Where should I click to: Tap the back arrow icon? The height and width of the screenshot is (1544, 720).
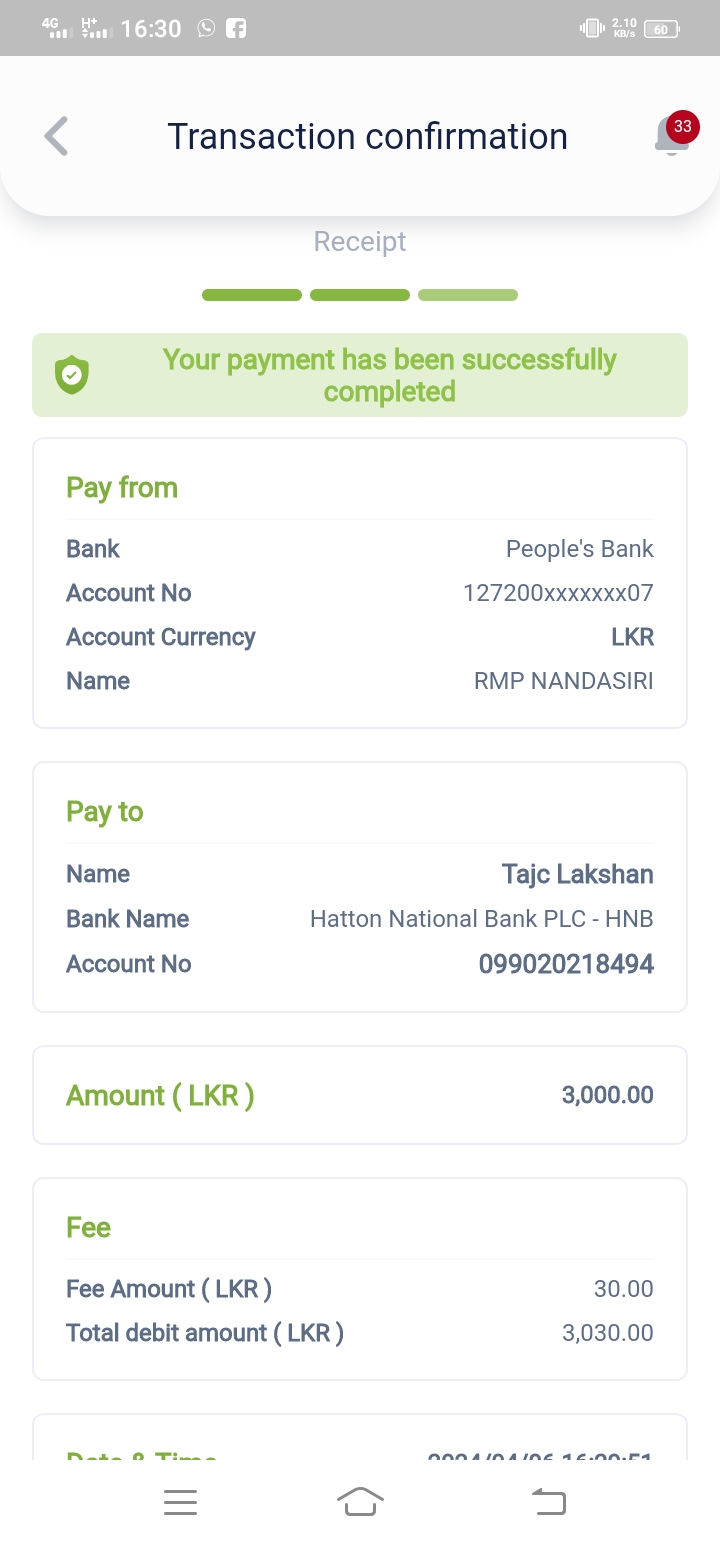(x=57, y=136)
